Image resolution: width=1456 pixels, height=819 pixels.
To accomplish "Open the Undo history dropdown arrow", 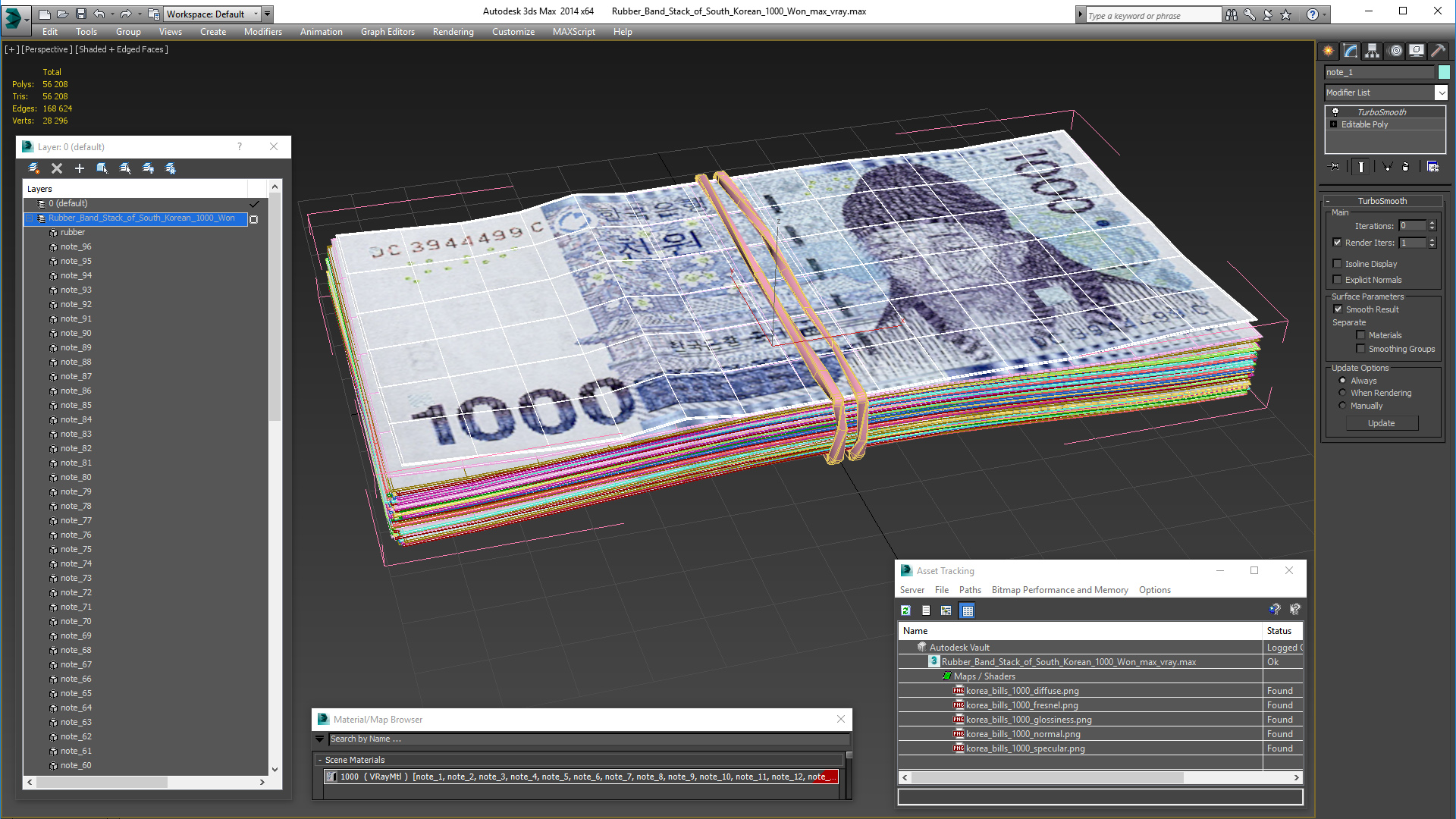I will tap(114, 14).
